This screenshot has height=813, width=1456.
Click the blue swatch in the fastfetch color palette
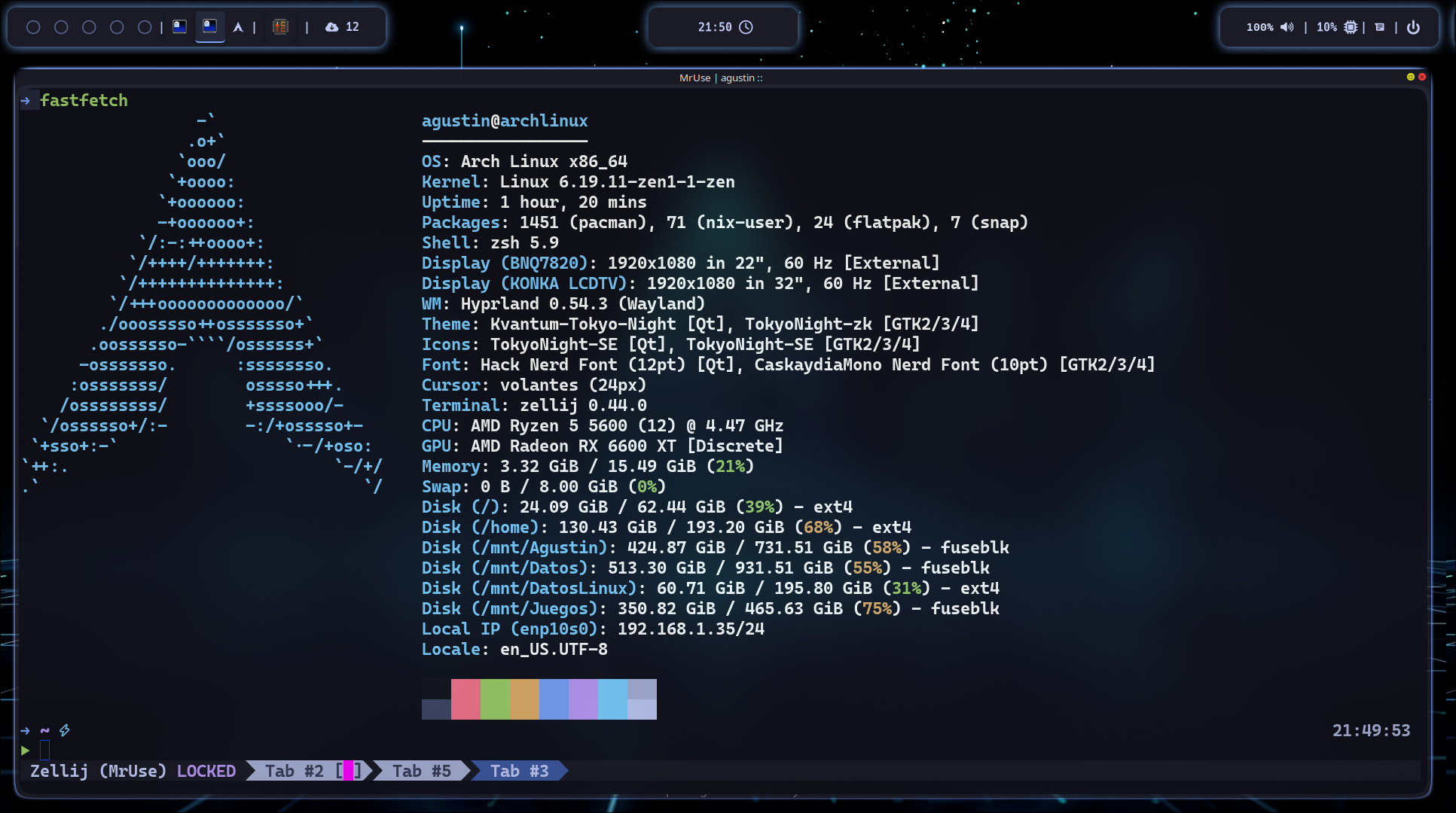click(552, 699)
